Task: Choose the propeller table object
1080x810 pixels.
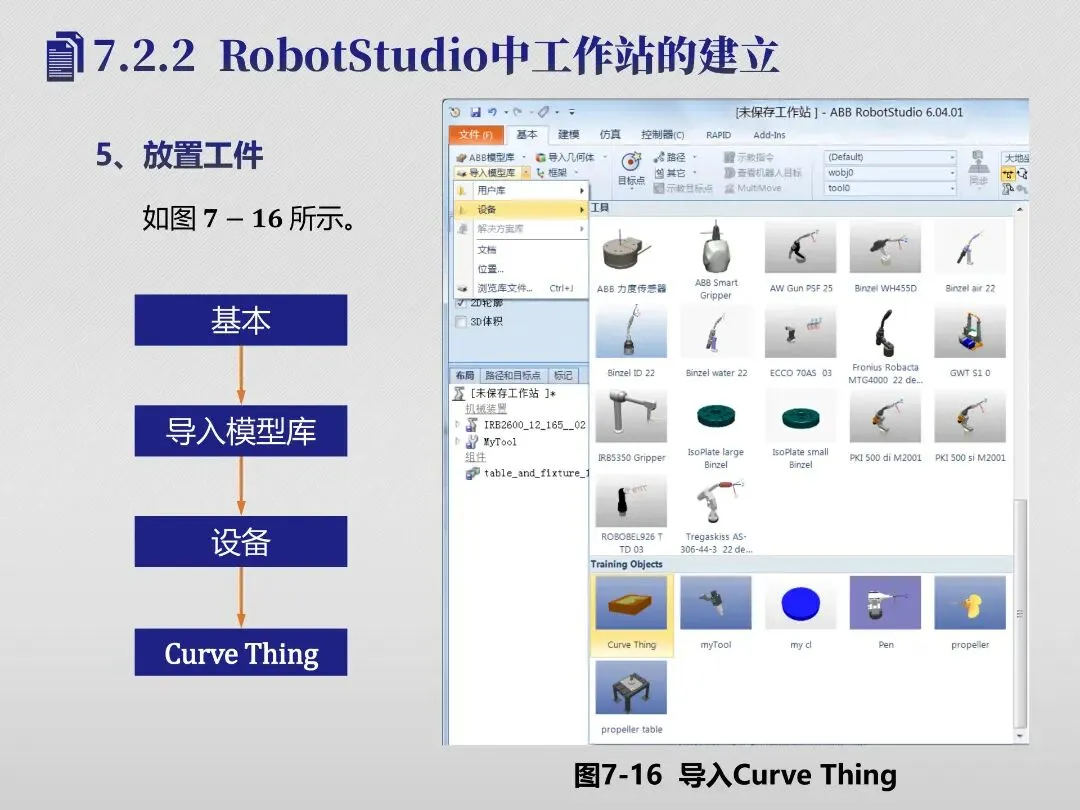Action: point(631,687)
